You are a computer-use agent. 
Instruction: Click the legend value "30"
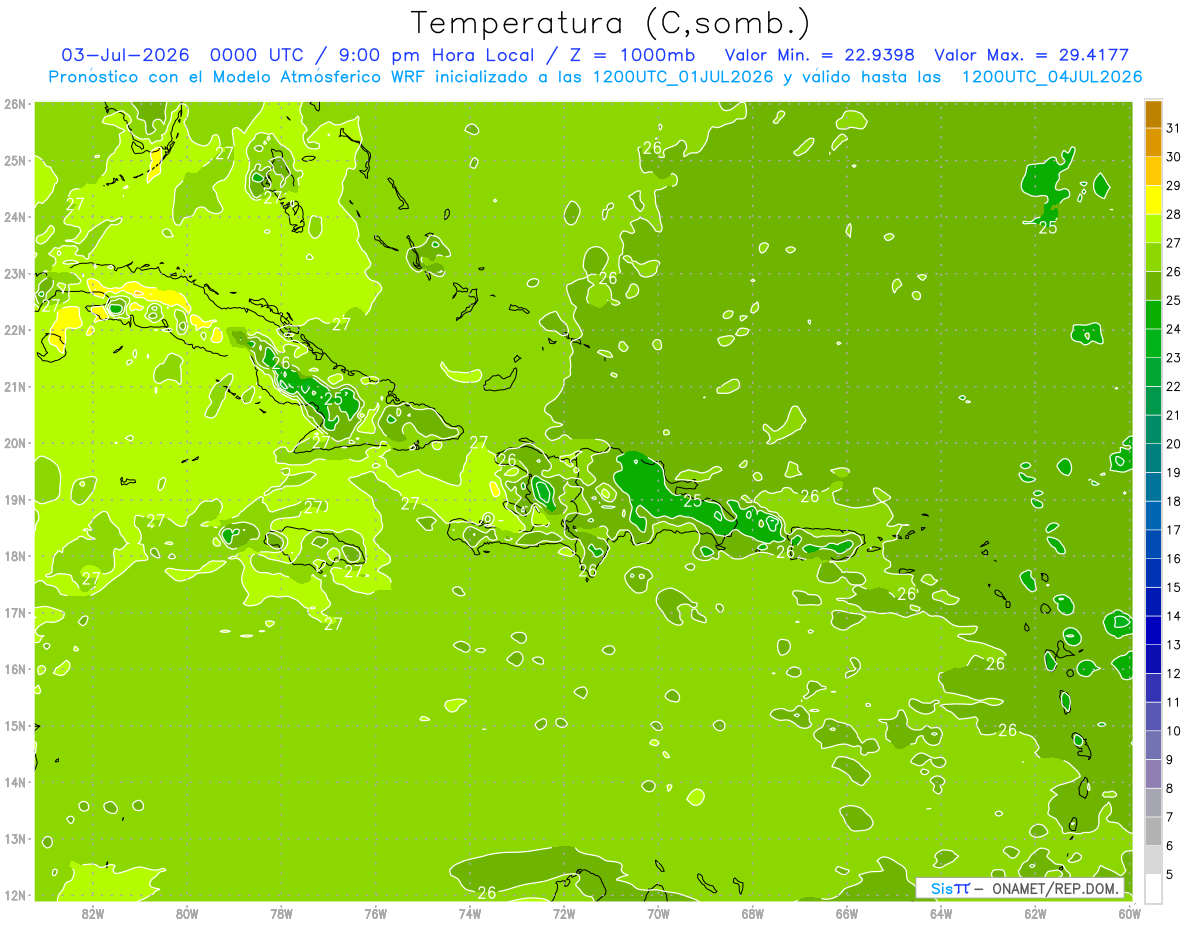tap(1174, 157)
